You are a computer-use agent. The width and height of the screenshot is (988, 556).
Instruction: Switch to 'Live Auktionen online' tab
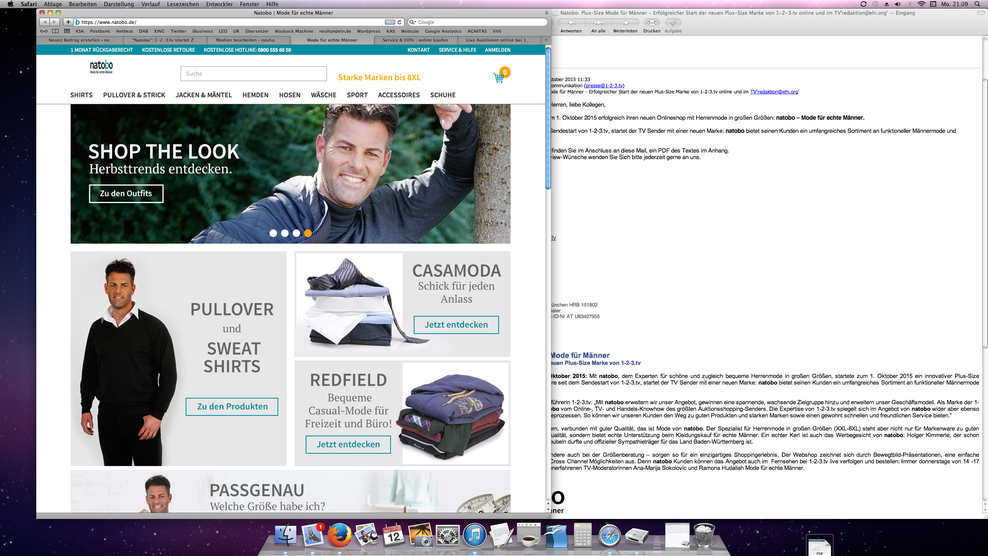click(498, 40)
